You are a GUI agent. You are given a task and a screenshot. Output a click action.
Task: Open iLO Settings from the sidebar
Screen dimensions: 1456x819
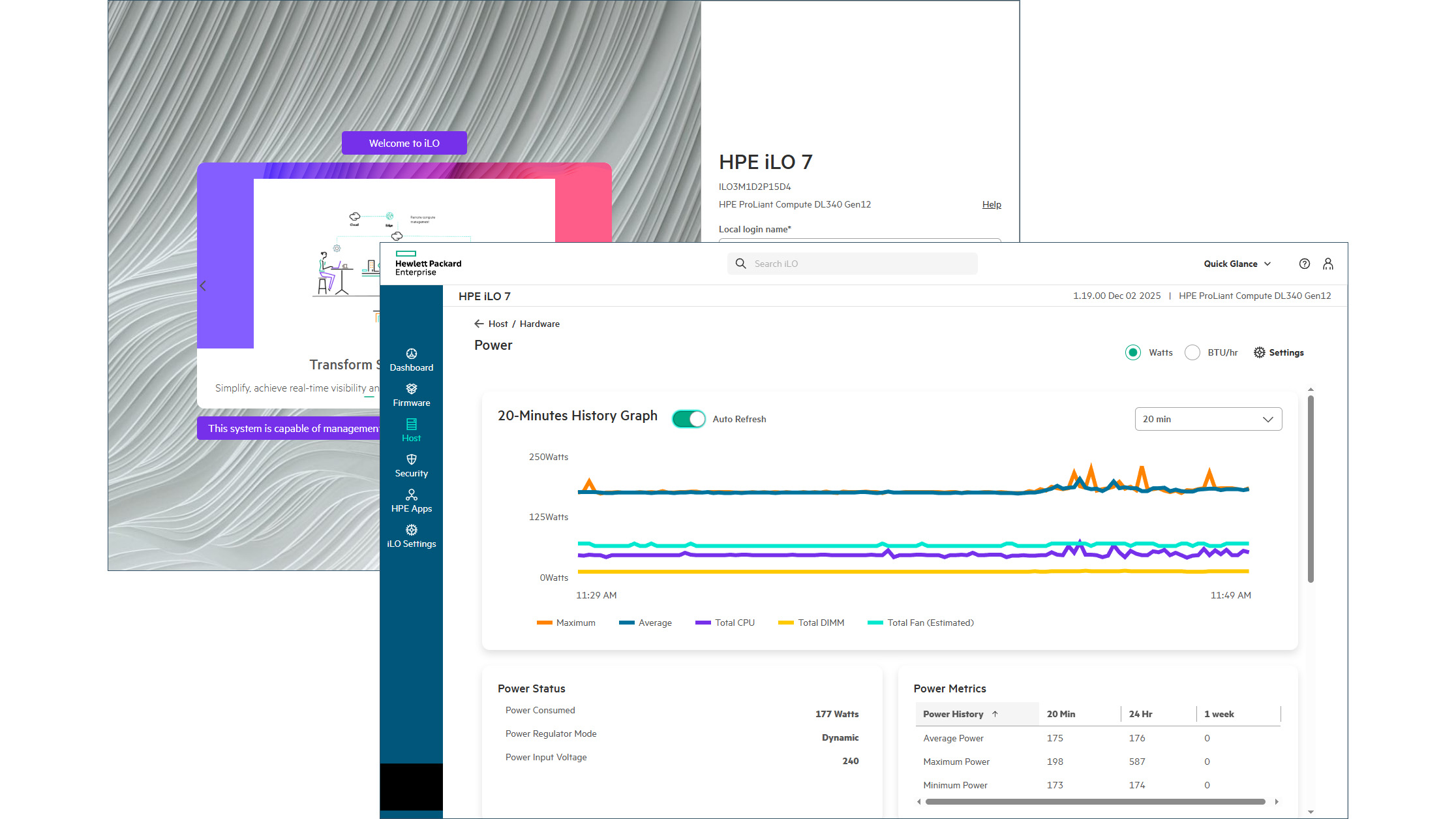pos(411,536)
